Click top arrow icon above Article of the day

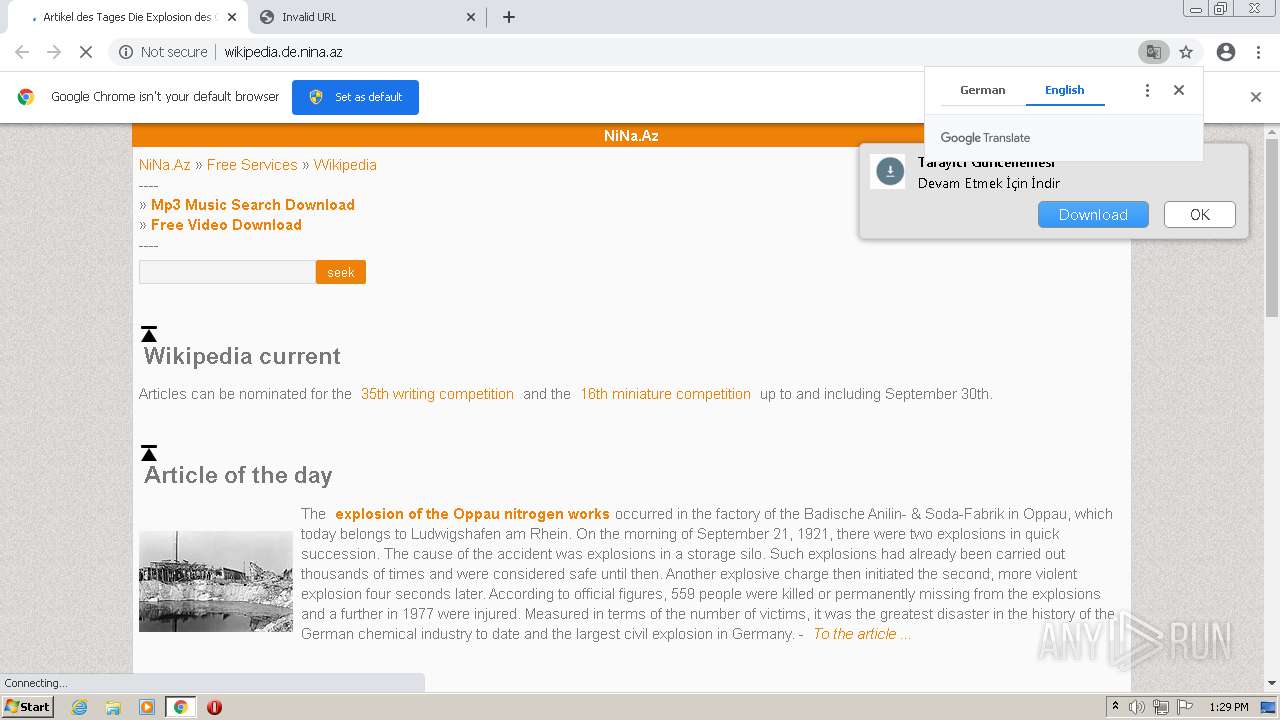[x=149, y=453]
